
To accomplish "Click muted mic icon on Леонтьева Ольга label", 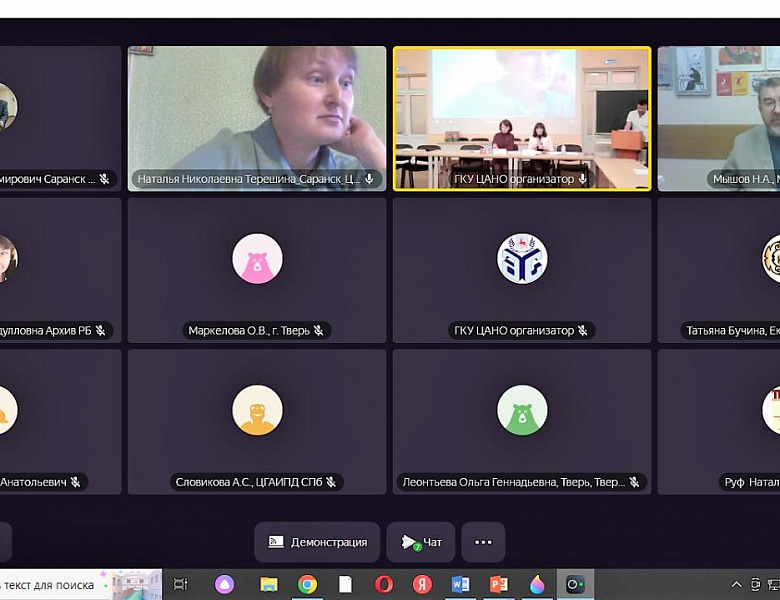I will pos(634,482).
